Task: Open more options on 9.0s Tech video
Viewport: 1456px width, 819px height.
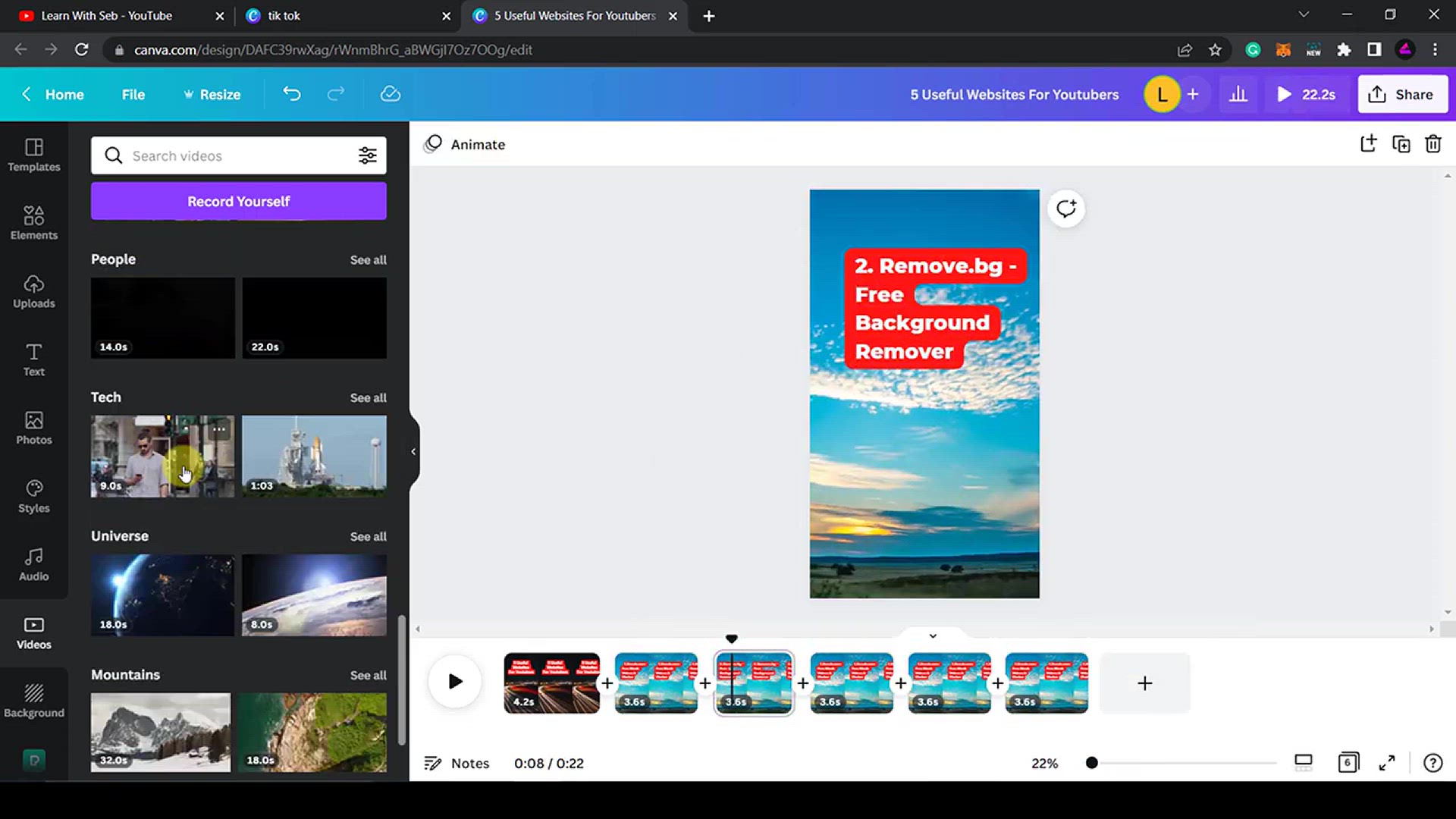Action: point(219,429)
